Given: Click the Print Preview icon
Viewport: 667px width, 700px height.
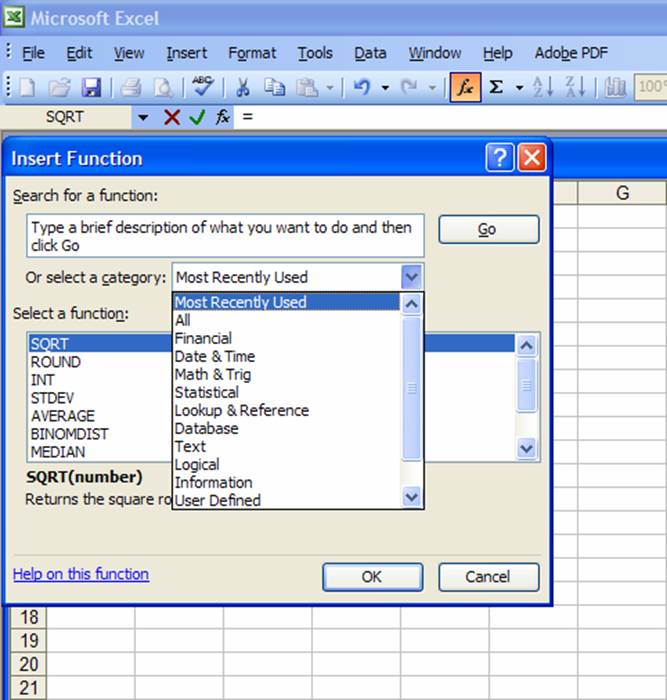Looking at the screenshot, I should (x=163, y=87).
